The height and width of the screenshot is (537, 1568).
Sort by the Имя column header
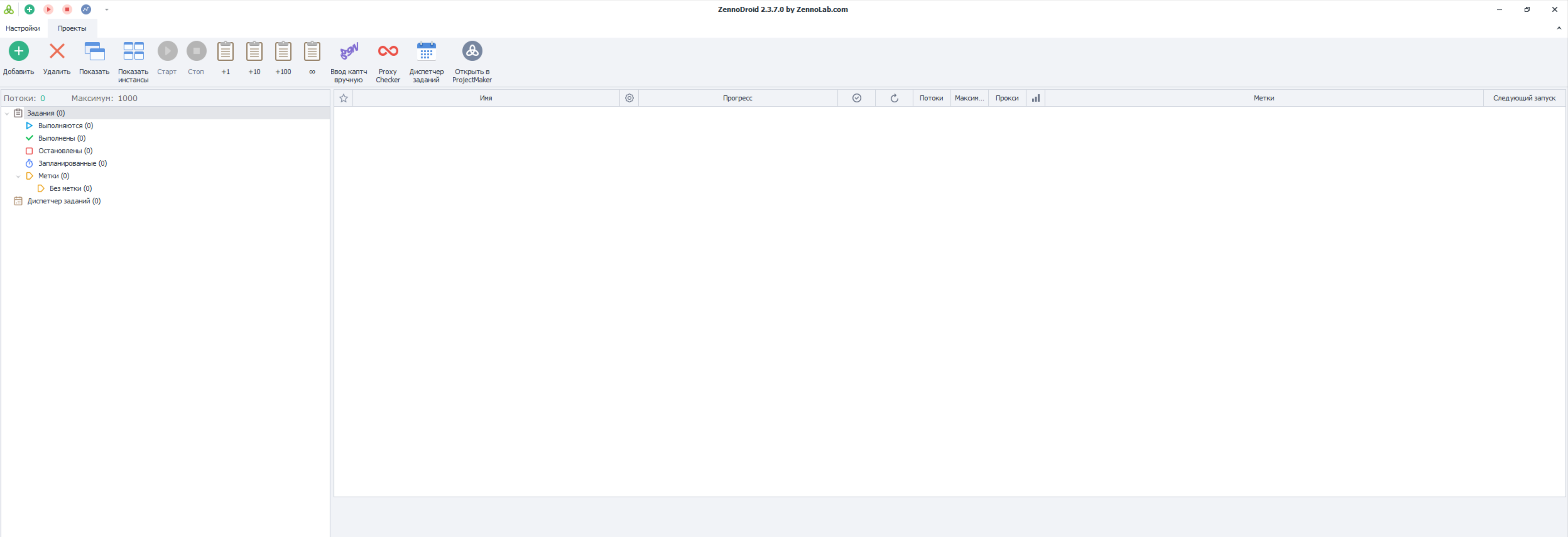[x=485, y=98]
